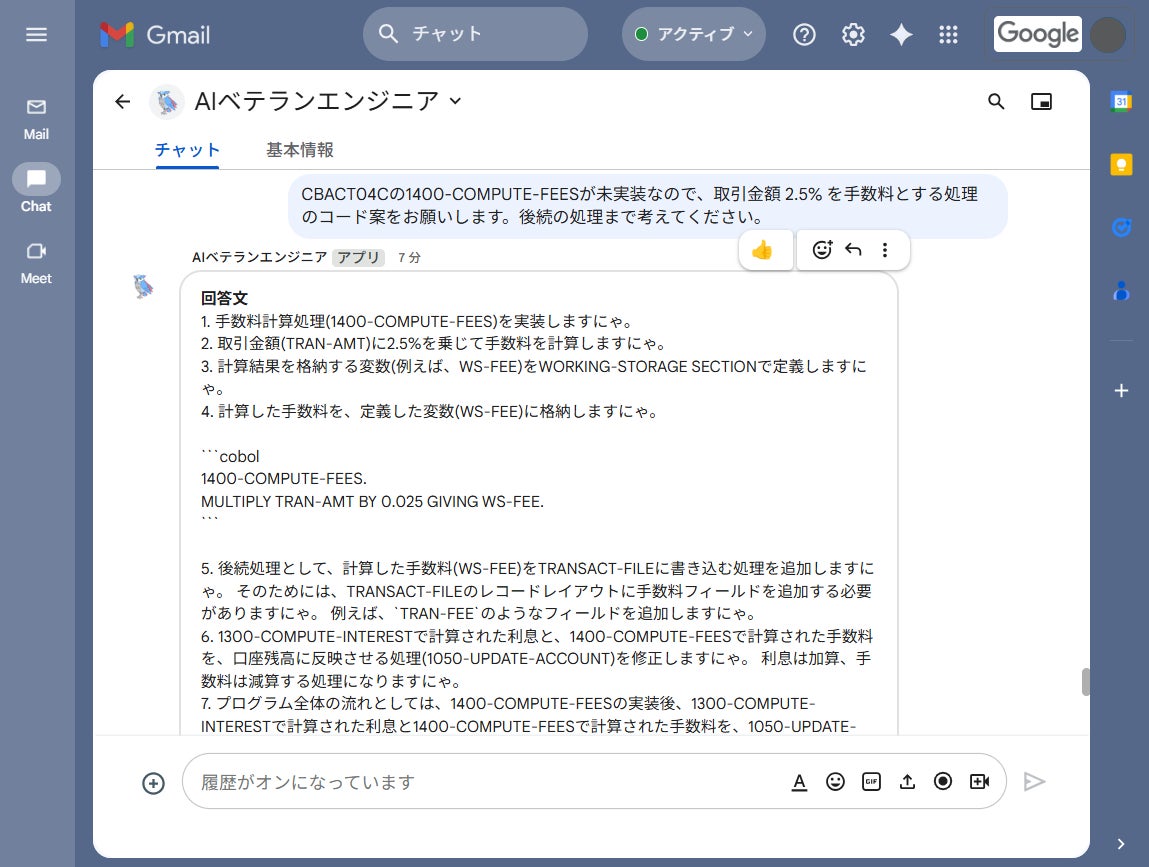Go back using the arrow icon
The image size is (1149, 867).
pos(122,101)
